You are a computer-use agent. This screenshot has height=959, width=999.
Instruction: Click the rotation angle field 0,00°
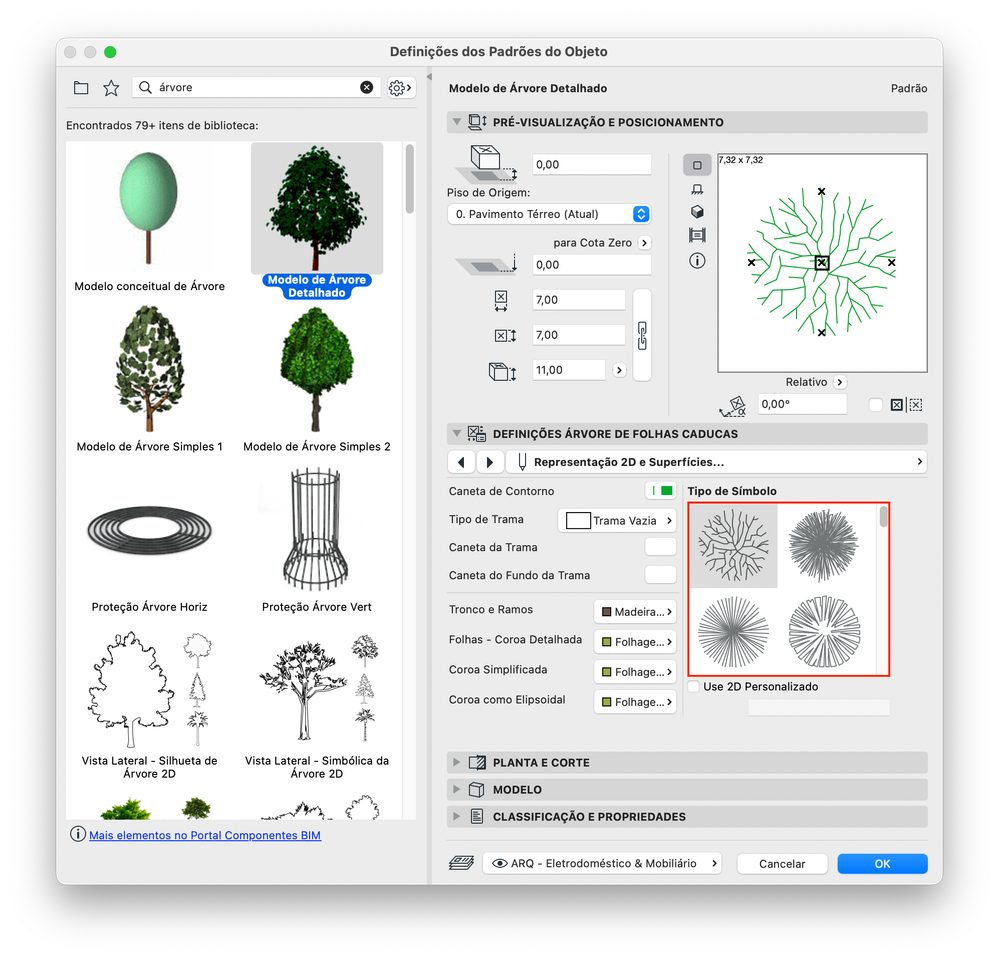802,404
